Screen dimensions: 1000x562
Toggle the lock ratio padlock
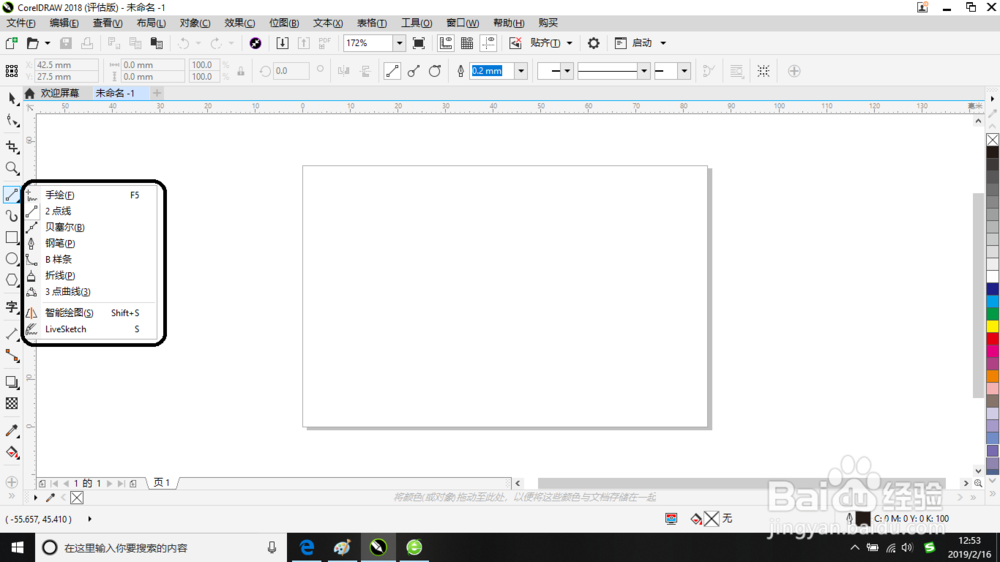click(241, 71)
